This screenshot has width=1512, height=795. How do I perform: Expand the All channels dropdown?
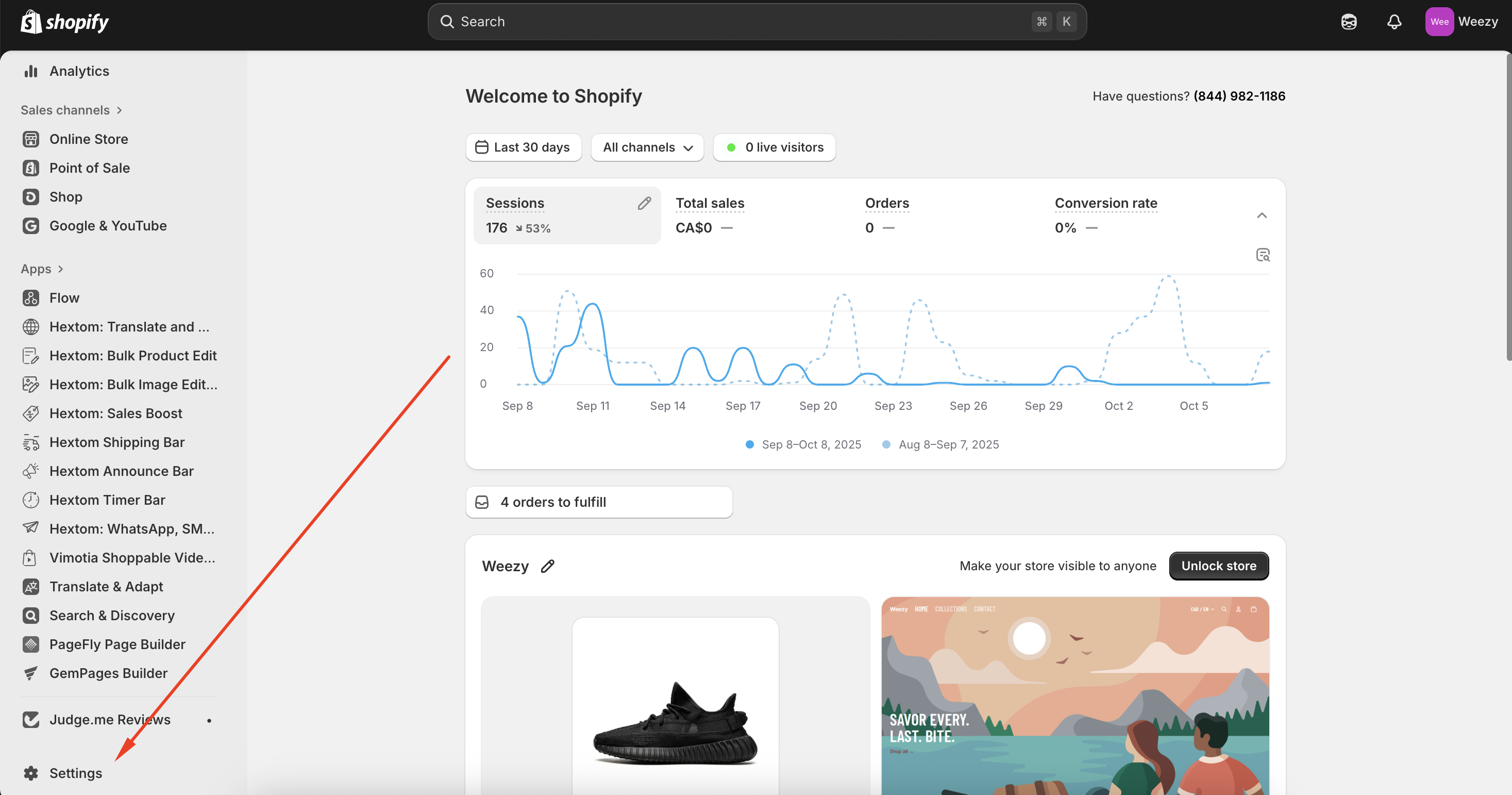coord(647,147)
